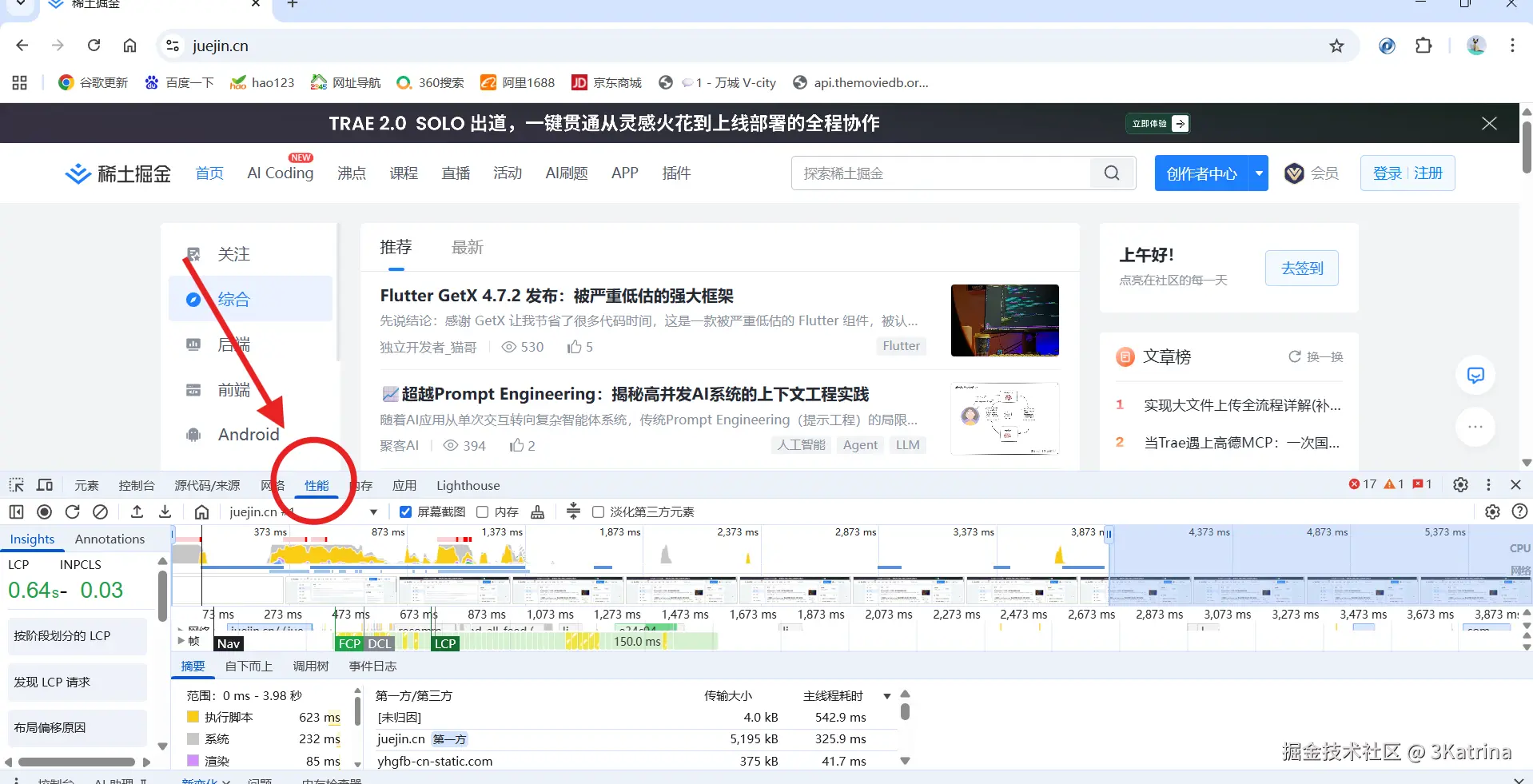Open the Flutter article thumbnail image
Viewport: 1533px width, 784px height.
point(1005,320)
